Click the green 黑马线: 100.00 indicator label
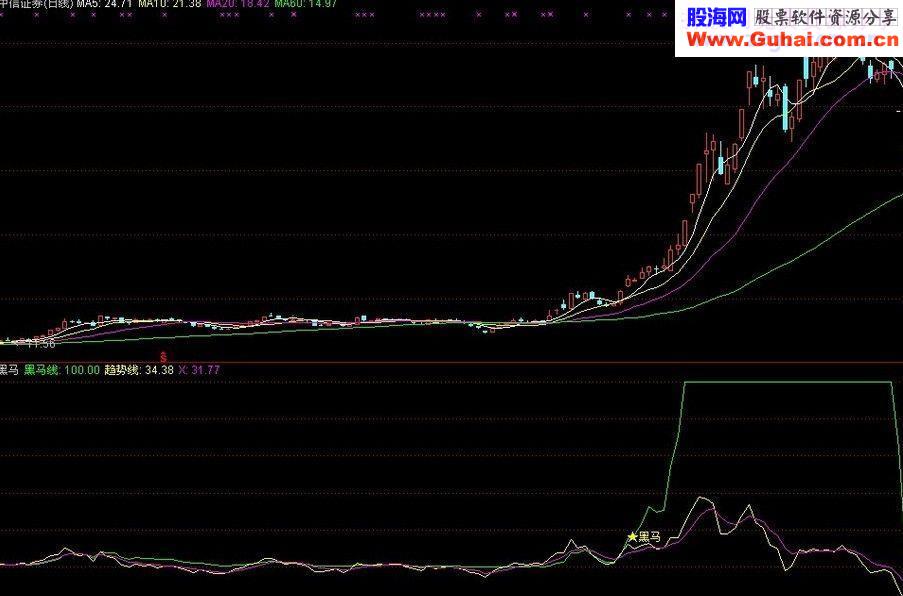 pos(62,370)
